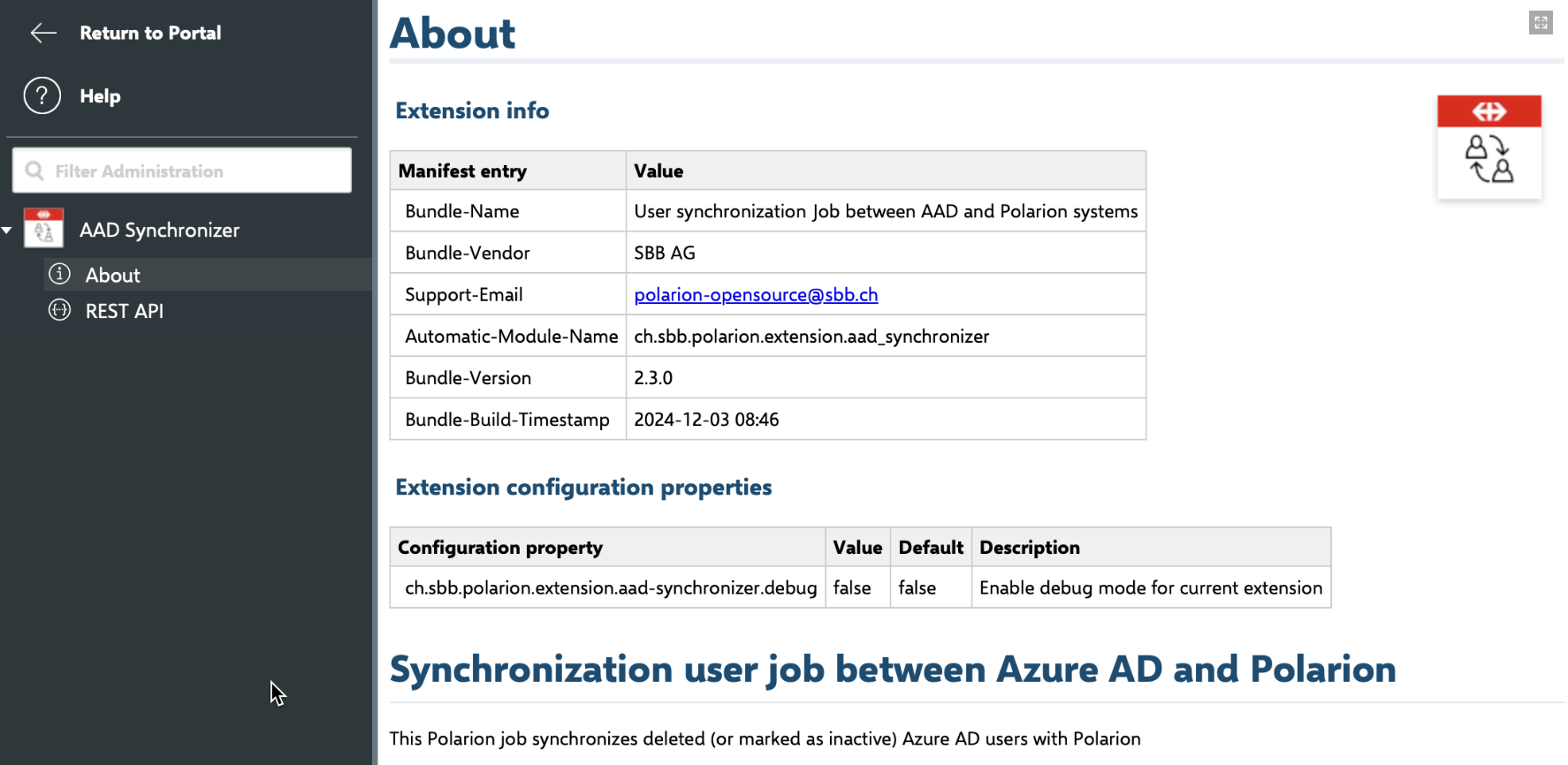Select AAD Synchronizer in the navigation
The image size is (1568, 765).
pos(159,230)
